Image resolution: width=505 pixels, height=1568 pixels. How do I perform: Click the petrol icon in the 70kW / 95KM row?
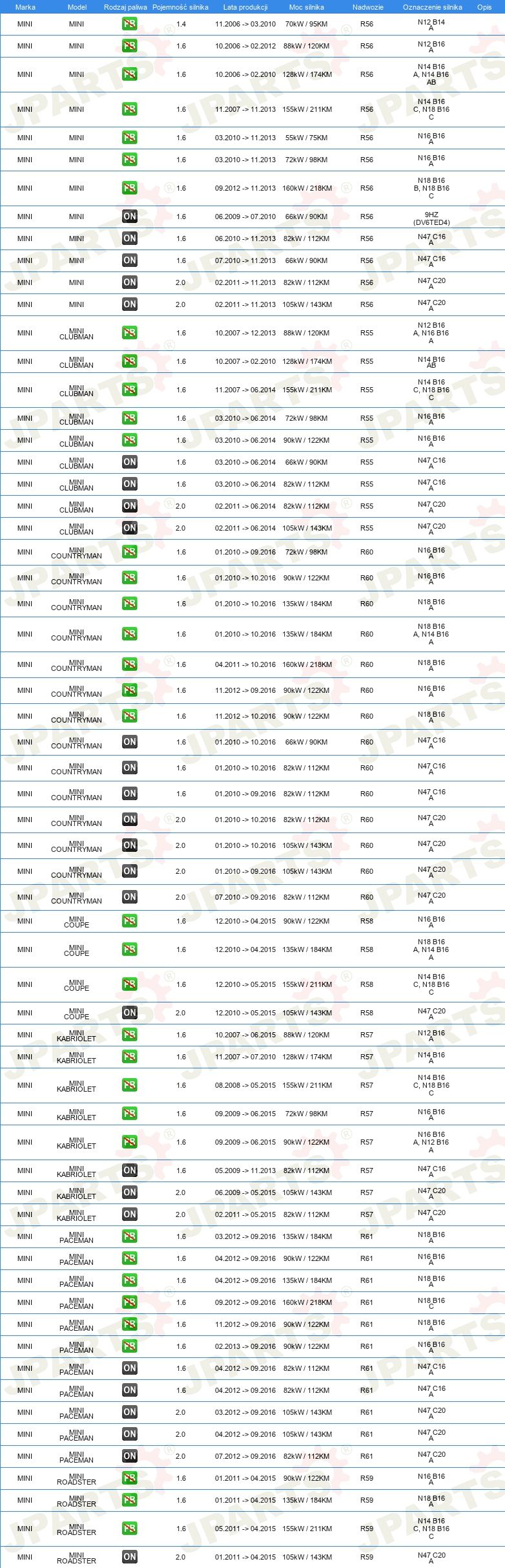(x=129, y=24)
